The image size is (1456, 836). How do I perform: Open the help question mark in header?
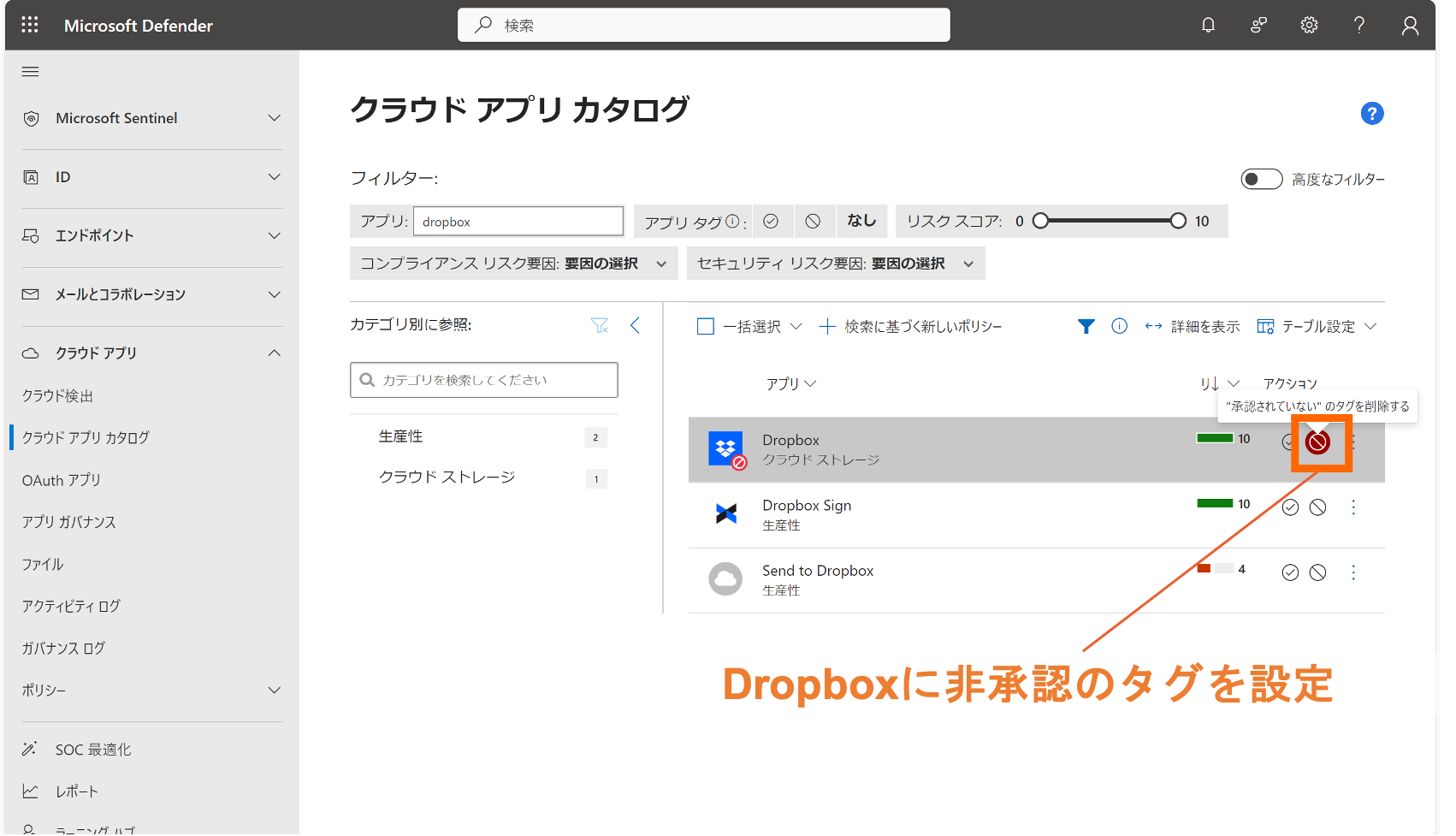(1359, 25)
